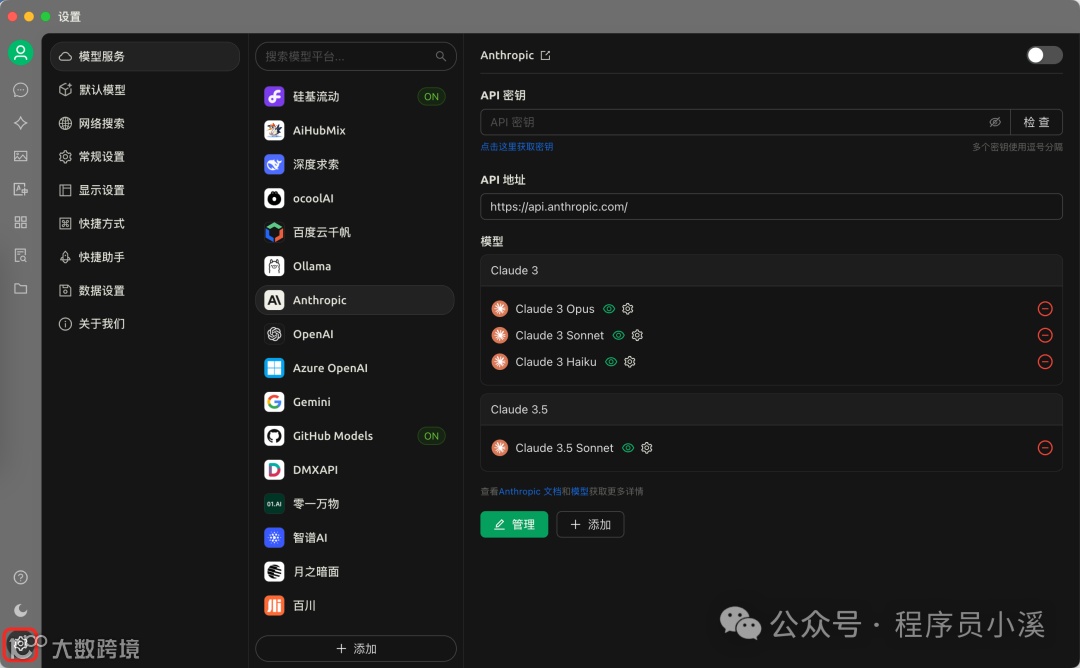
Task: Select the AiHubMix provider
Action: pos(355,130)
